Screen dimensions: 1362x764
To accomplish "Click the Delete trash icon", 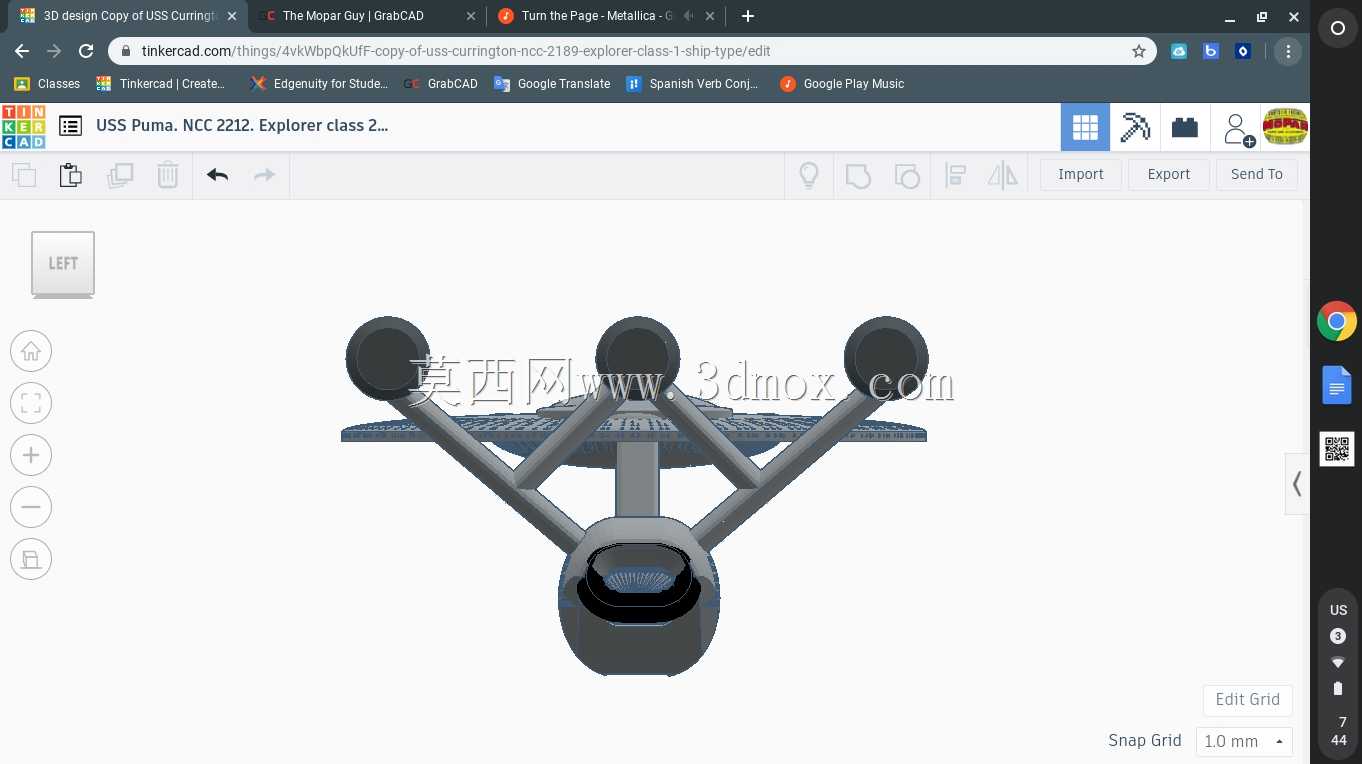I will point(168,175).
